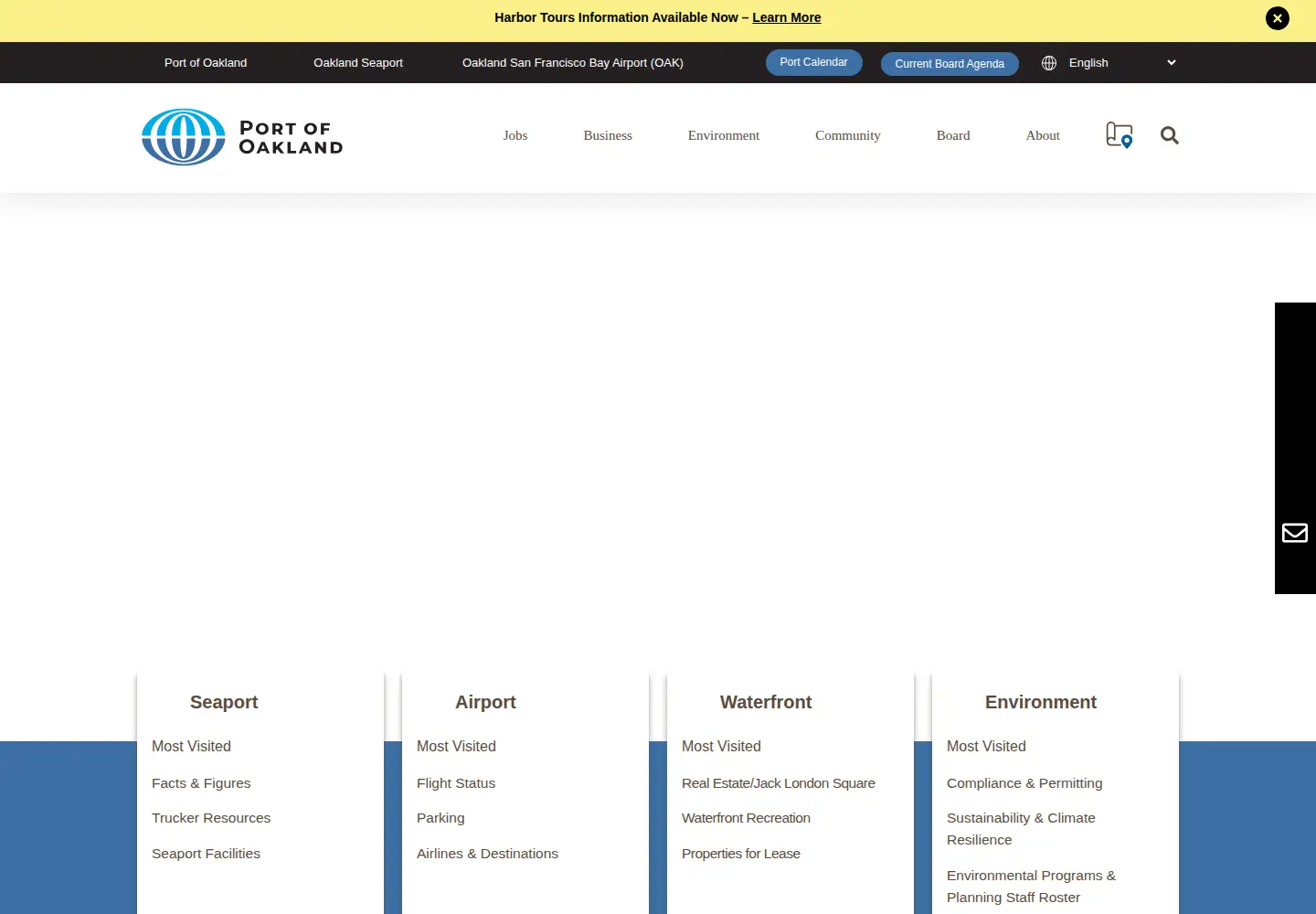Image resolution: width=1316 pixels, height=914 pixels.
Task: Open Sustainability & Climate Resilience link
Action: tap(1021, 829)
